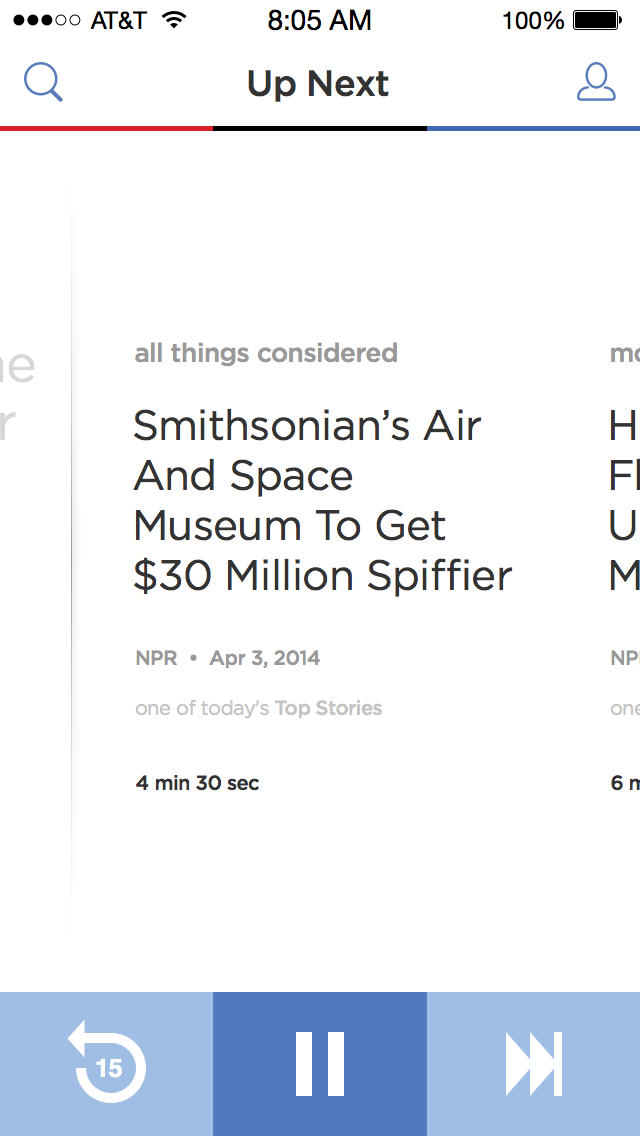Skip to the next story
This screenshot has width=640, height=1136.
coord(534,1064)
